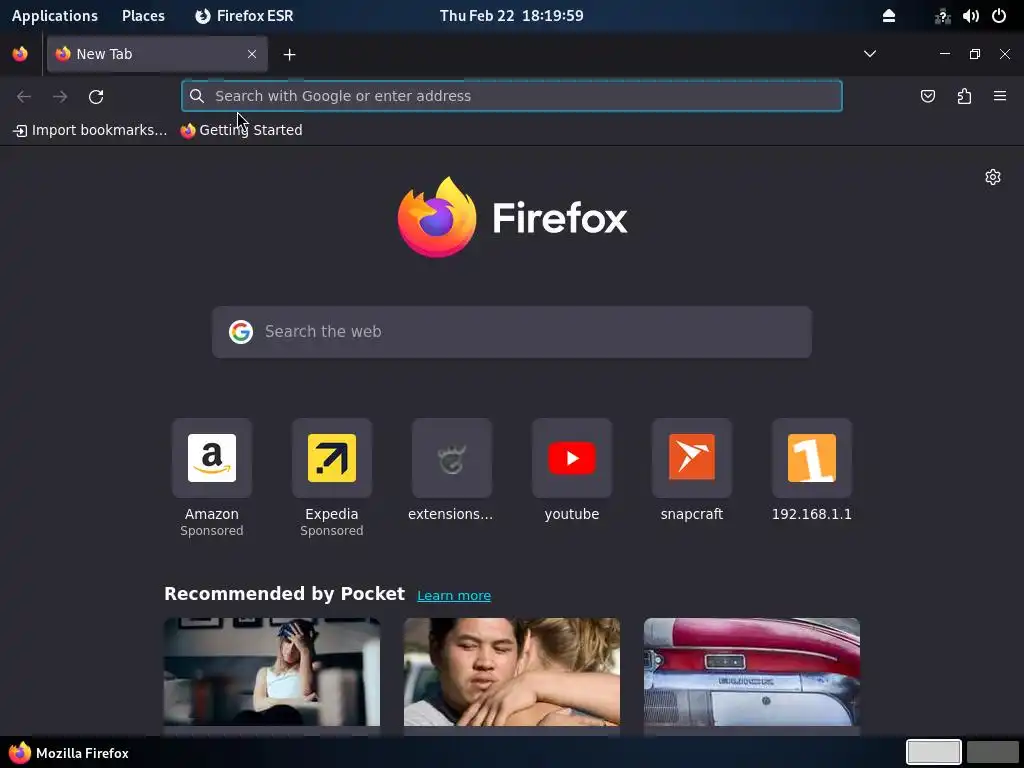Open the Applications menu
The height and width of the screenshot is (768, 1024).
(55, 16)
